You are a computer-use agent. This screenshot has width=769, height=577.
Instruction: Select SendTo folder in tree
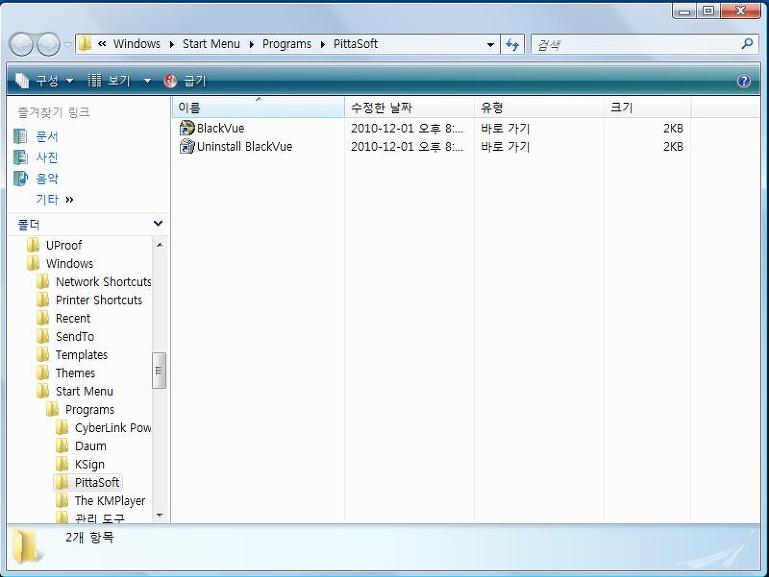coord(75,337)
